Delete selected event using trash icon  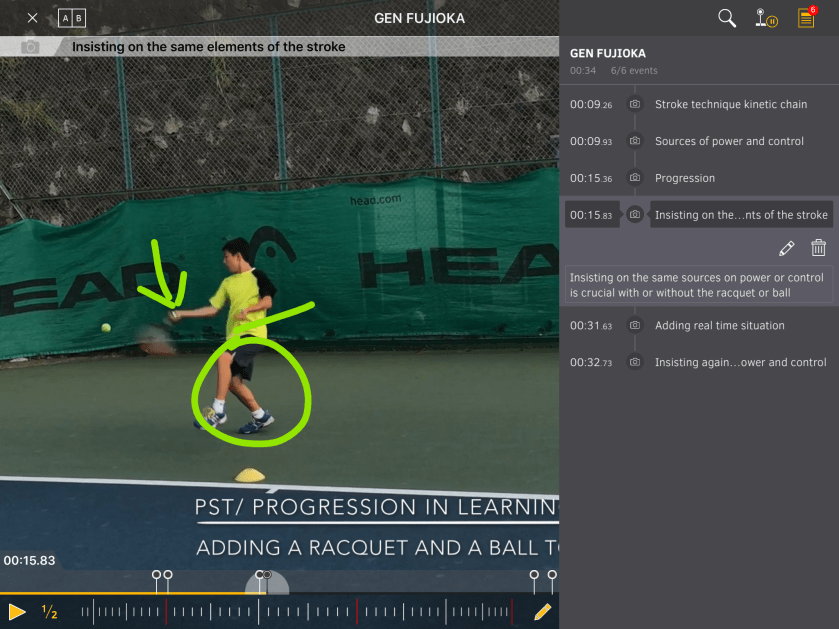tap(818, 248)
